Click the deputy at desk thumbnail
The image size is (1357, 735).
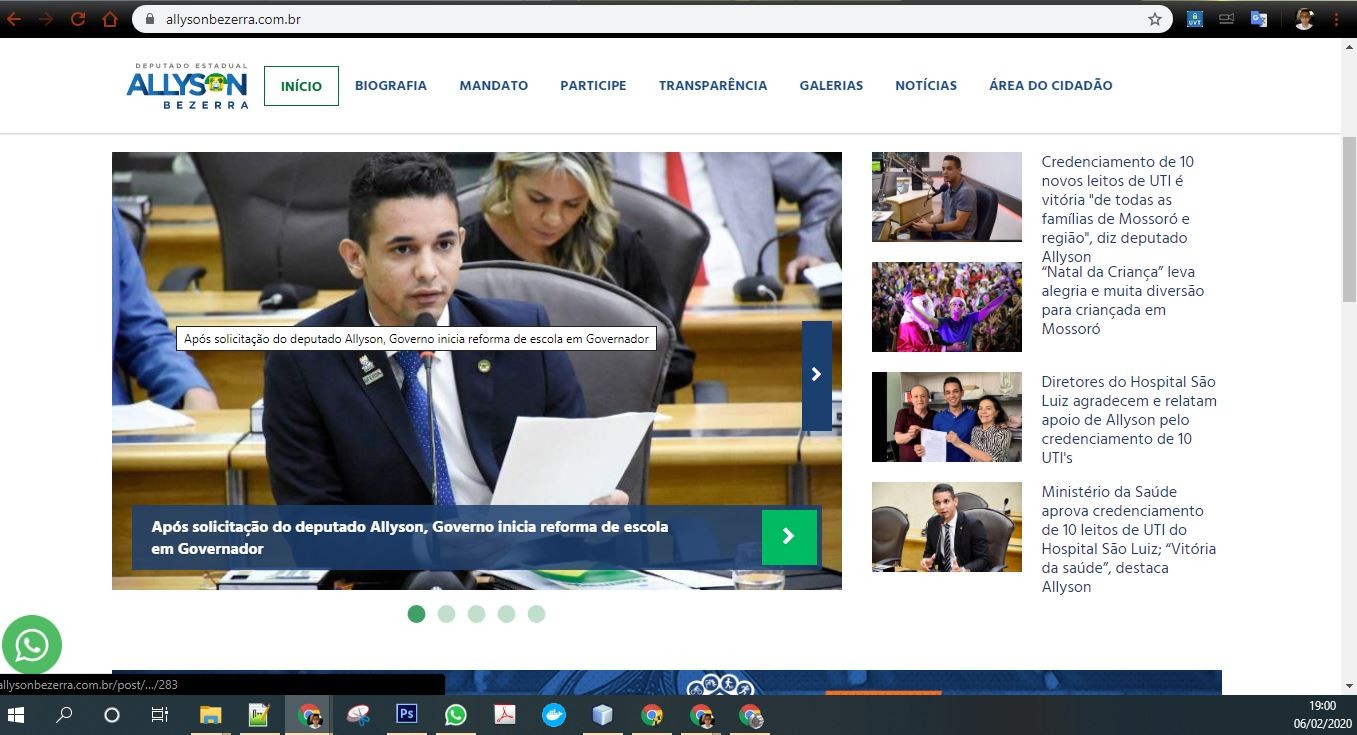(947, 527)
